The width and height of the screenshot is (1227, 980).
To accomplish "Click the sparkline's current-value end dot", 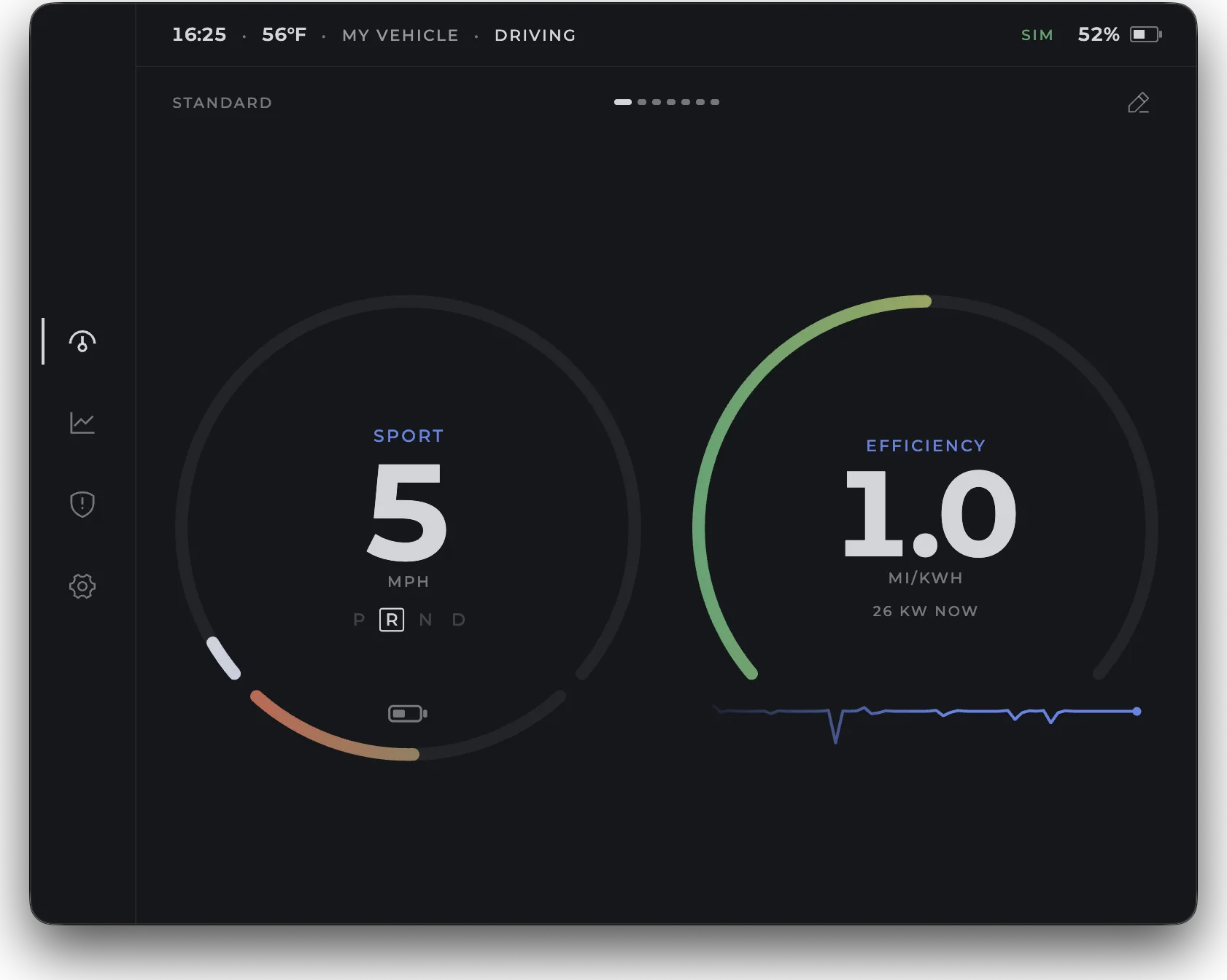I will click(x=1137, y=712).
